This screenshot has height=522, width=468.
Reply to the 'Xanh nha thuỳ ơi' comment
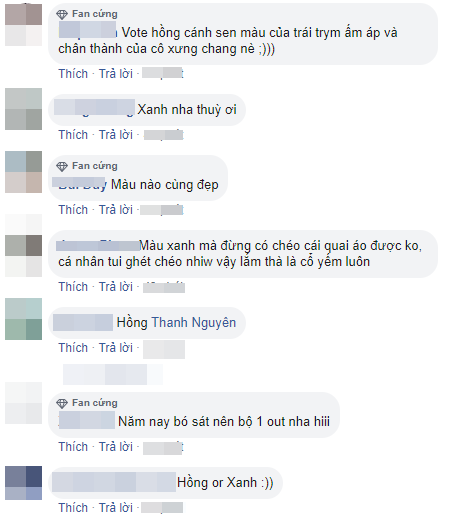point(116,135)
